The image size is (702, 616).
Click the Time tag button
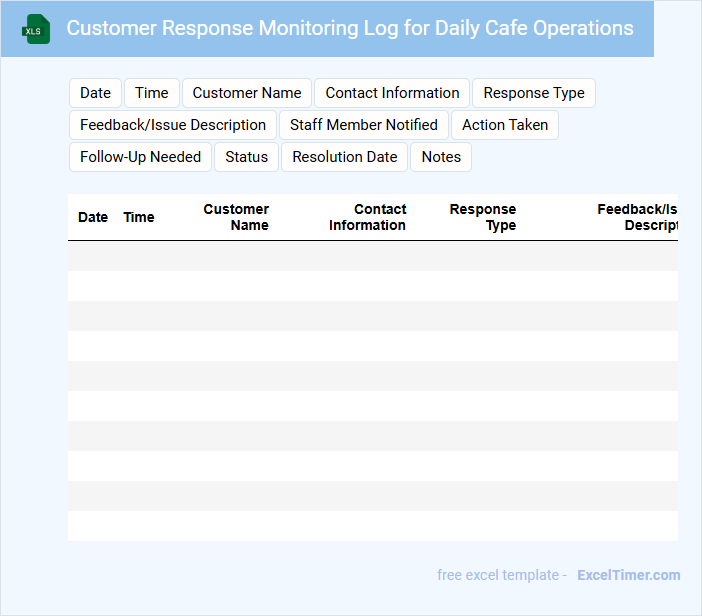(x=152, y=93)
